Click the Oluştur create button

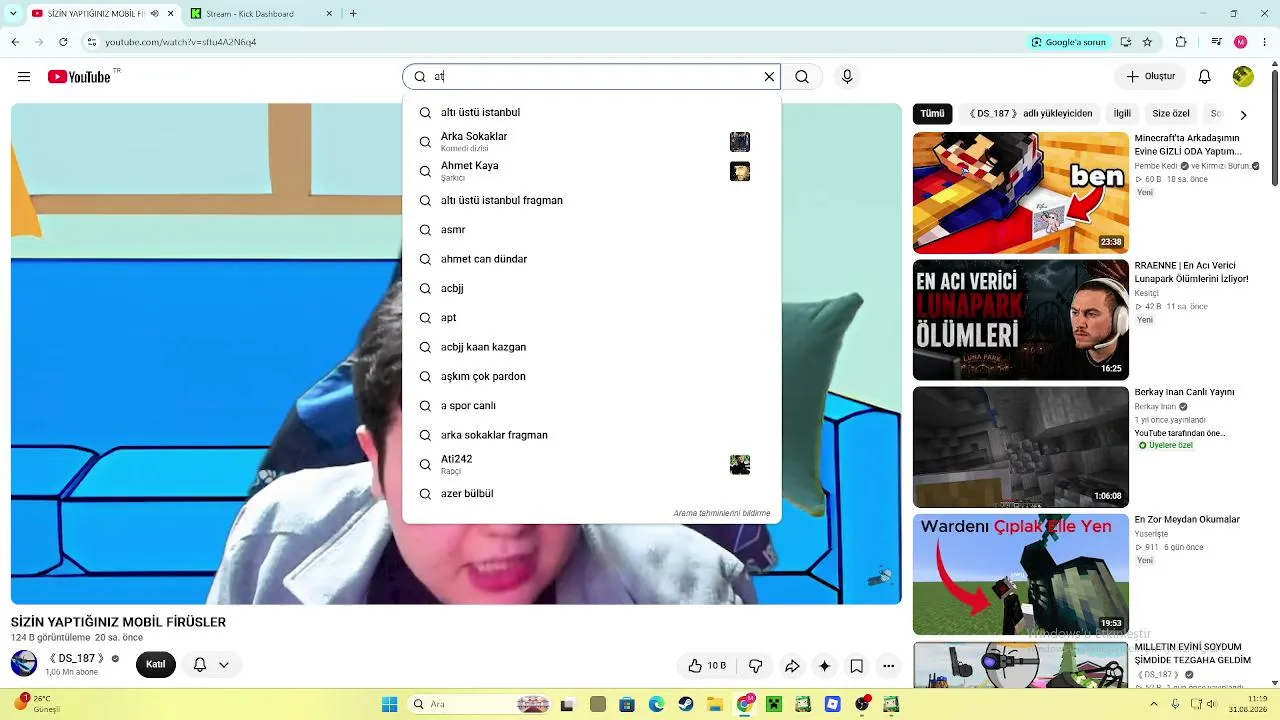1150,77
